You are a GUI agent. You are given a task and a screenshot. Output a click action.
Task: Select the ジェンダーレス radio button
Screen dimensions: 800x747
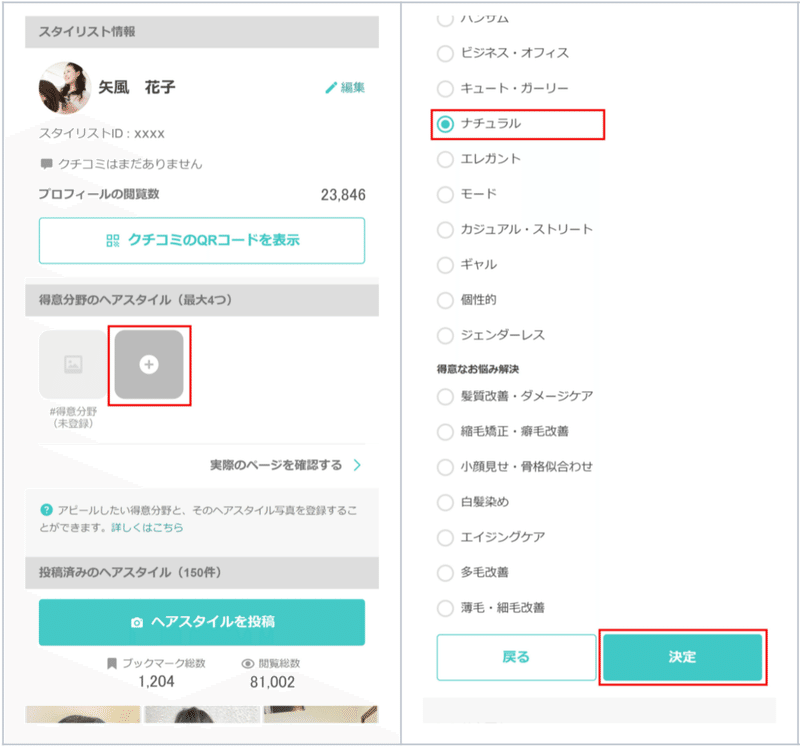tap(445, 335)
